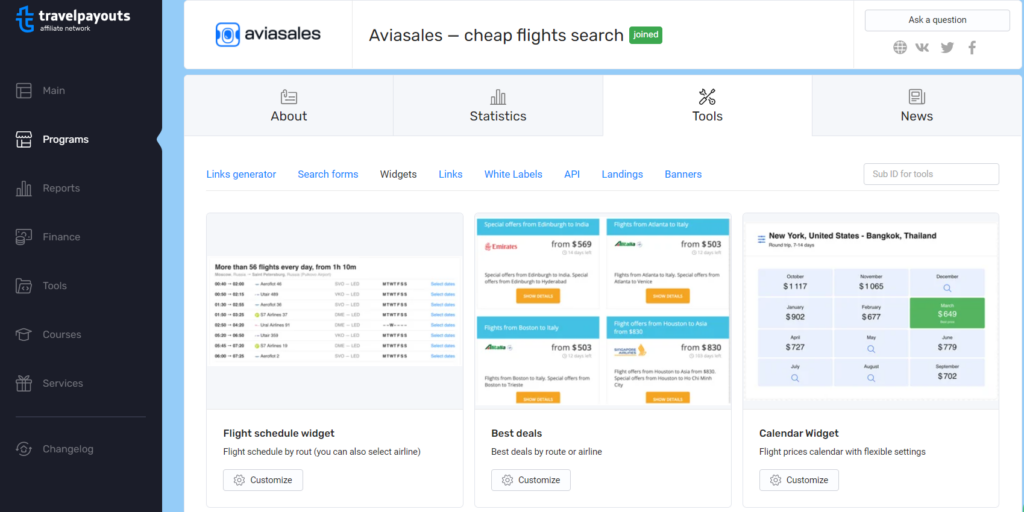Select the February $677 calendar cell
Viewport: 1024px width, 512px height.
pyautogui.click(x=871, y=313)
